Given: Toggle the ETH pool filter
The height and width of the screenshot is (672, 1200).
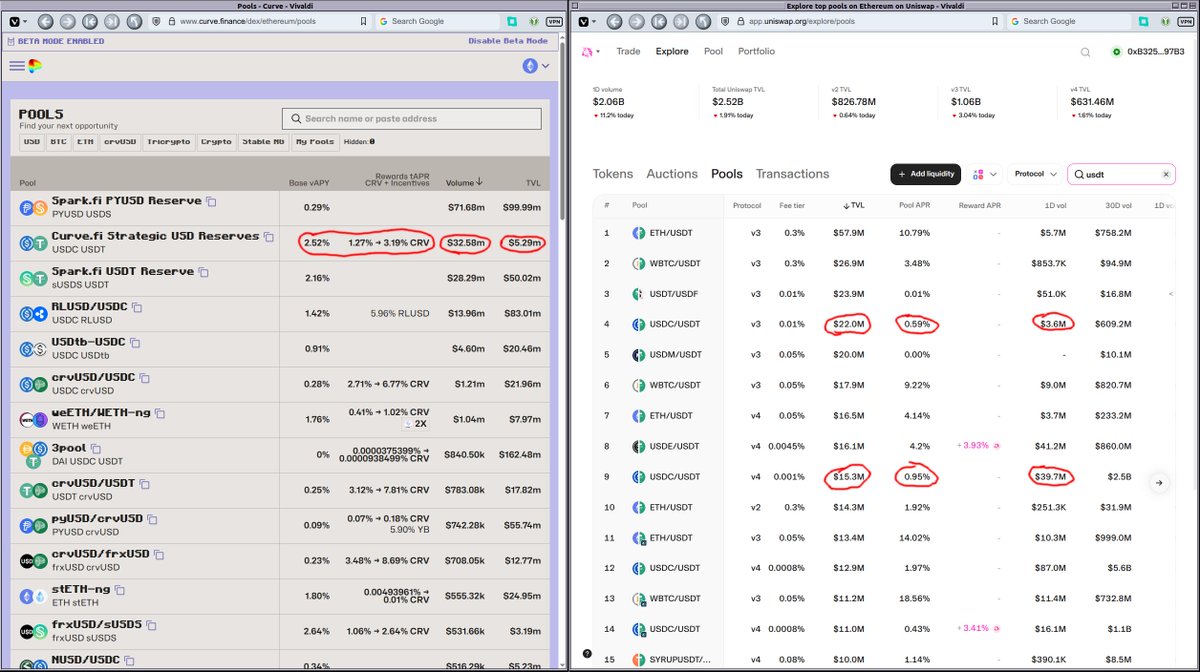Looking at the screenshot, I should click(x=85, y=142).
